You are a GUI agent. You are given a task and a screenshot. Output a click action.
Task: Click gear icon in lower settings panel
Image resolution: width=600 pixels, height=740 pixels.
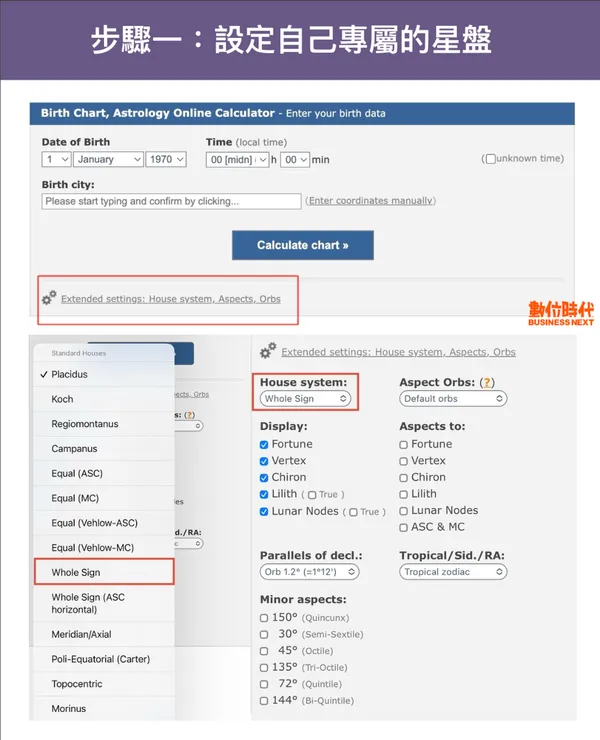coord(268,351)
